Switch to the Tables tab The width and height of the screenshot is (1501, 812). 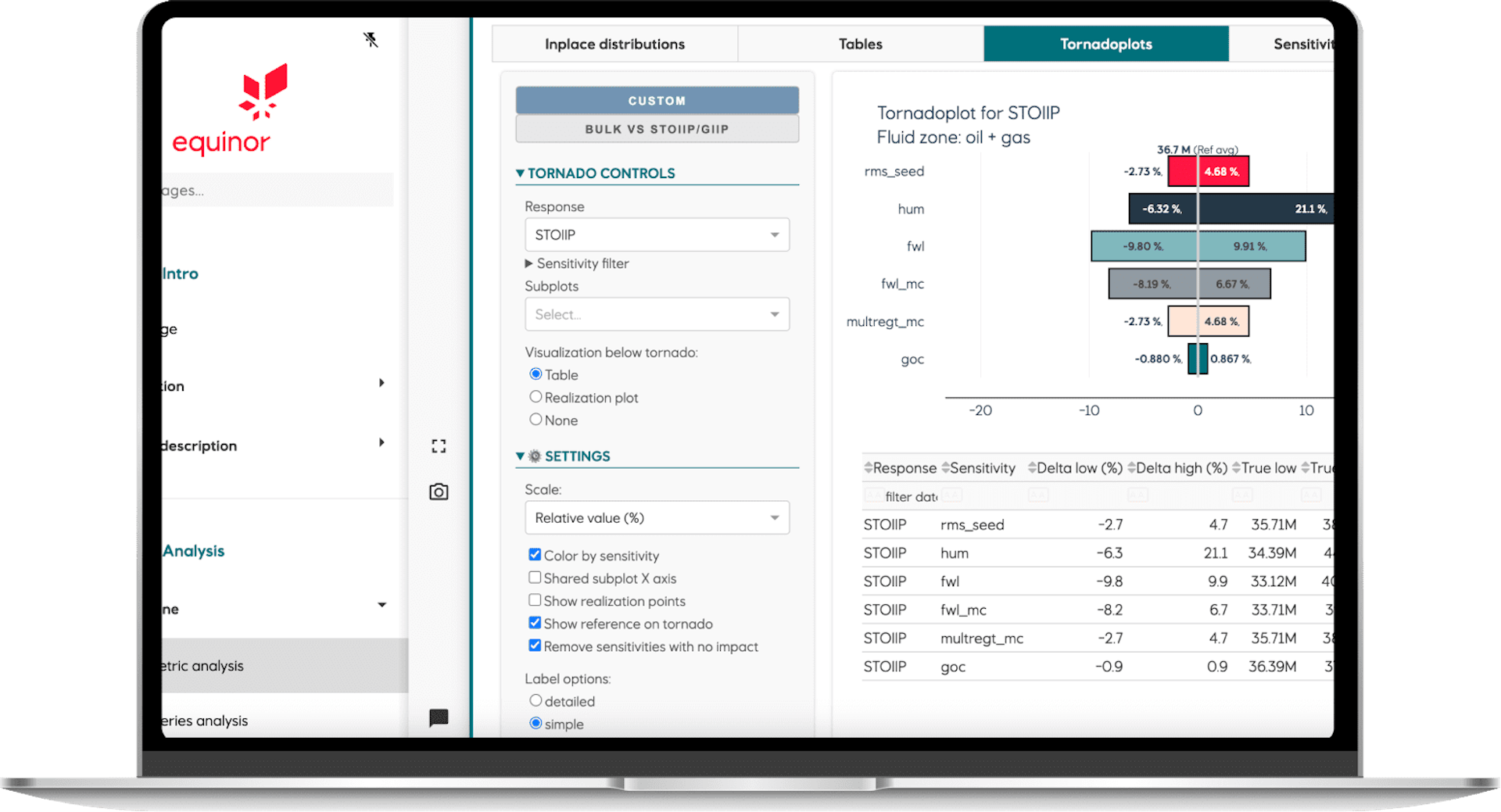(x=860, y=44)
